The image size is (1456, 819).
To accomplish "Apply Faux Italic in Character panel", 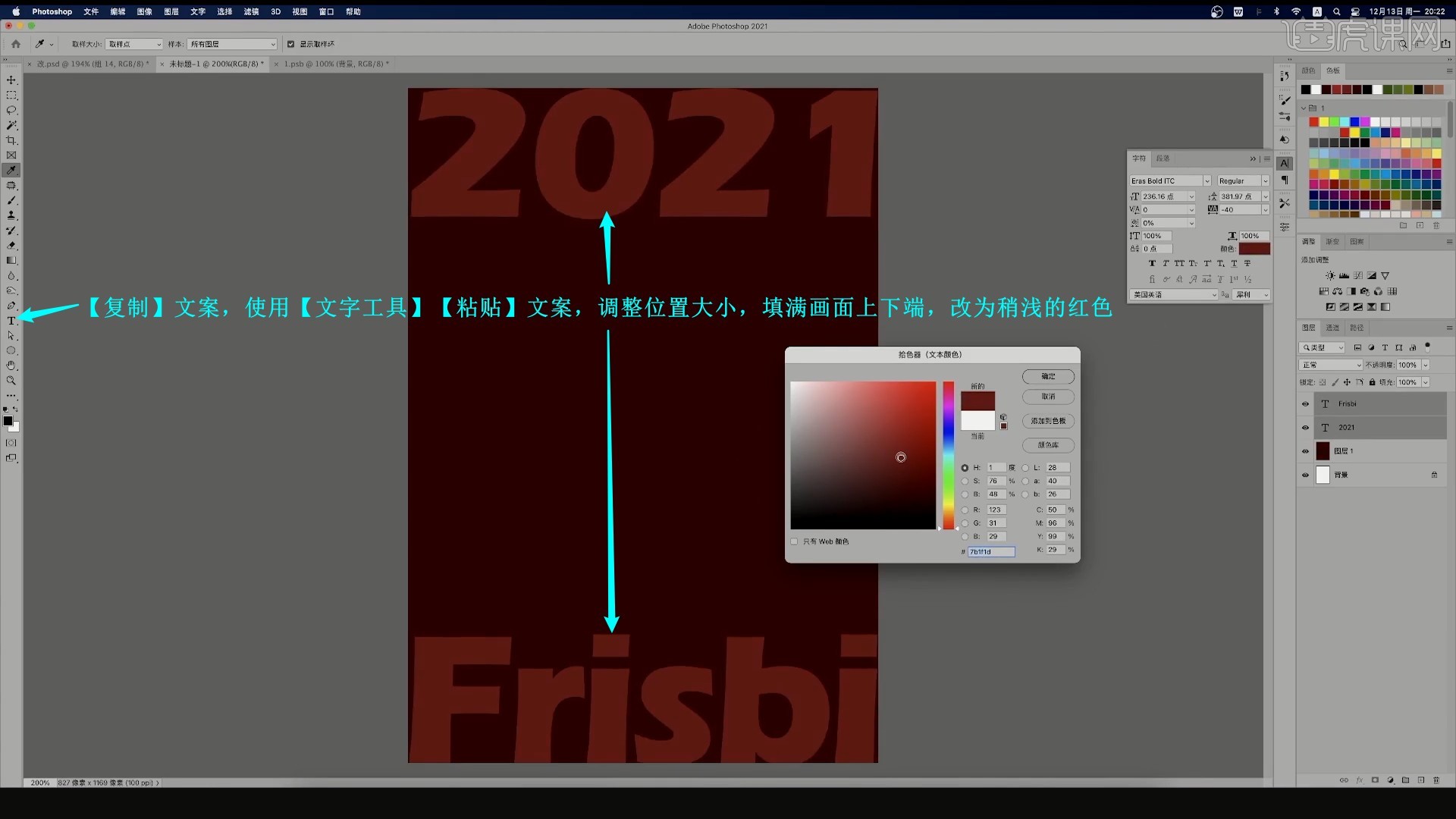I will click(1166, 263).
